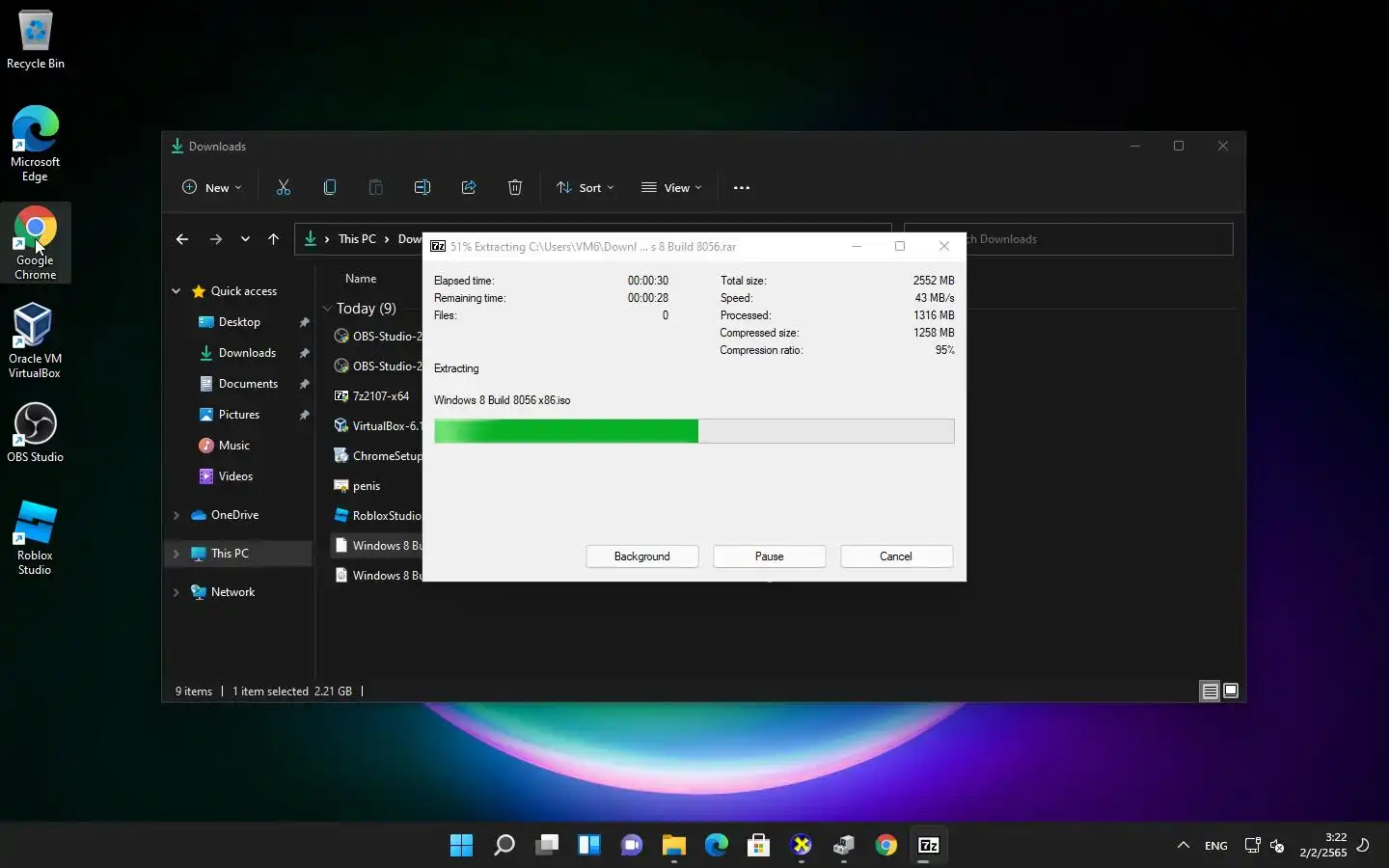Open File Explorer from the taskbar
This screenshot has width=1389, height=868.
point(674,846)
